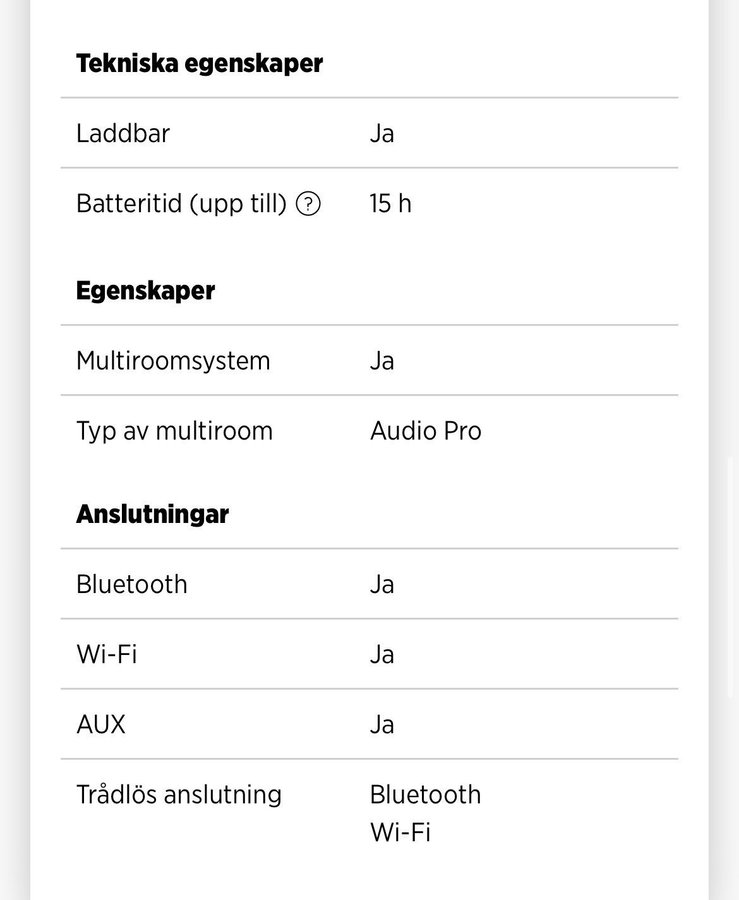Click the Egenskaper section heading

(x=145, y=291)
